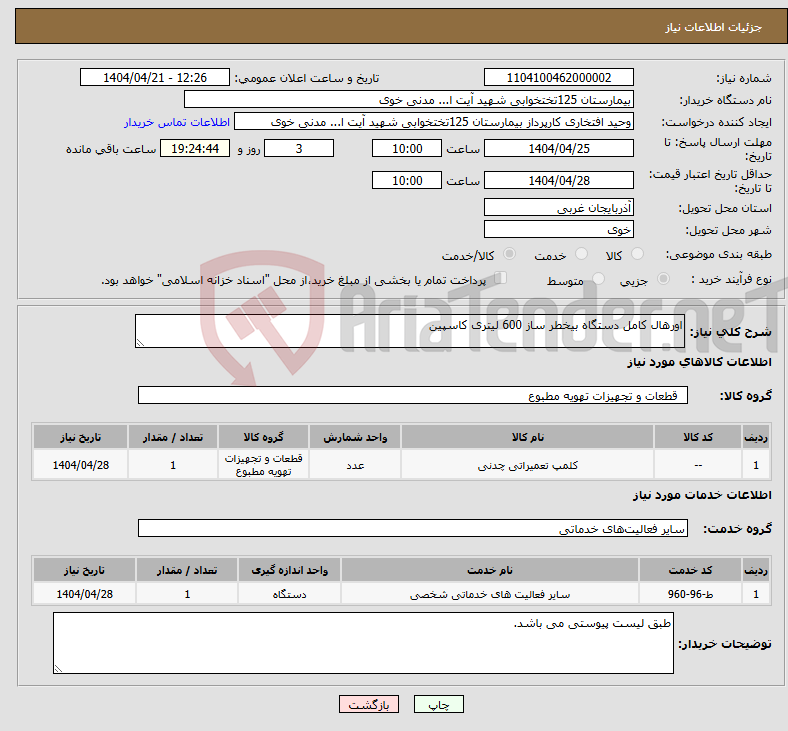The height and width of the screenshot is (731, 788).
Task: Click the response deadline time 10:00 field
Action: coord(407,148)
